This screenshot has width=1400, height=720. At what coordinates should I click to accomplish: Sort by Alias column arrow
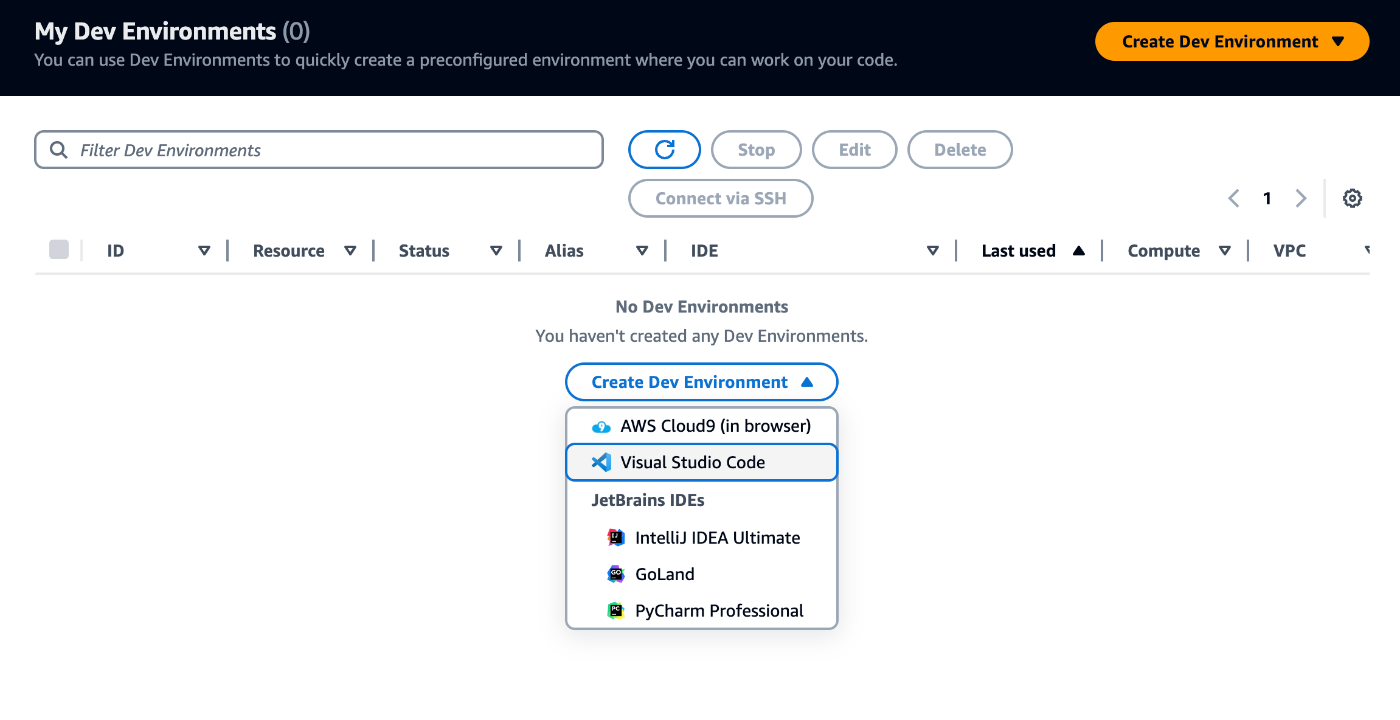(x=642, y=251)
